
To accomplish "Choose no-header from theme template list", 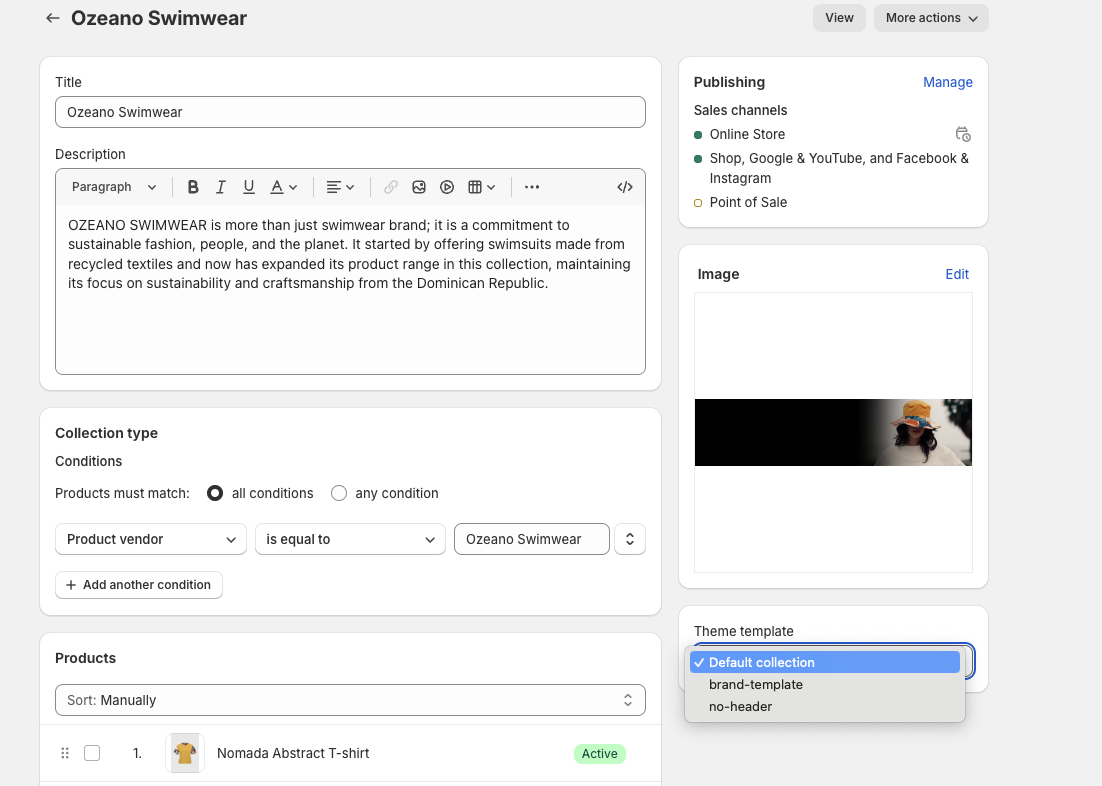I will click(x=741, y=707).
